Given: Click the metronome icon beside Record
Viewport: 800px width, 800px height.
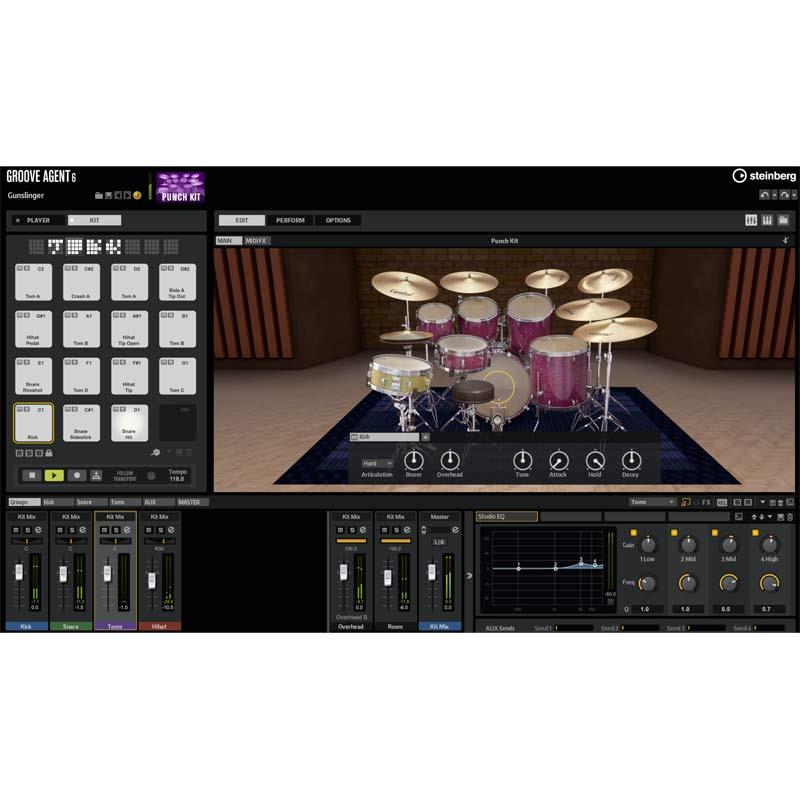Looking at the screenshot, I should coord(96,476).
